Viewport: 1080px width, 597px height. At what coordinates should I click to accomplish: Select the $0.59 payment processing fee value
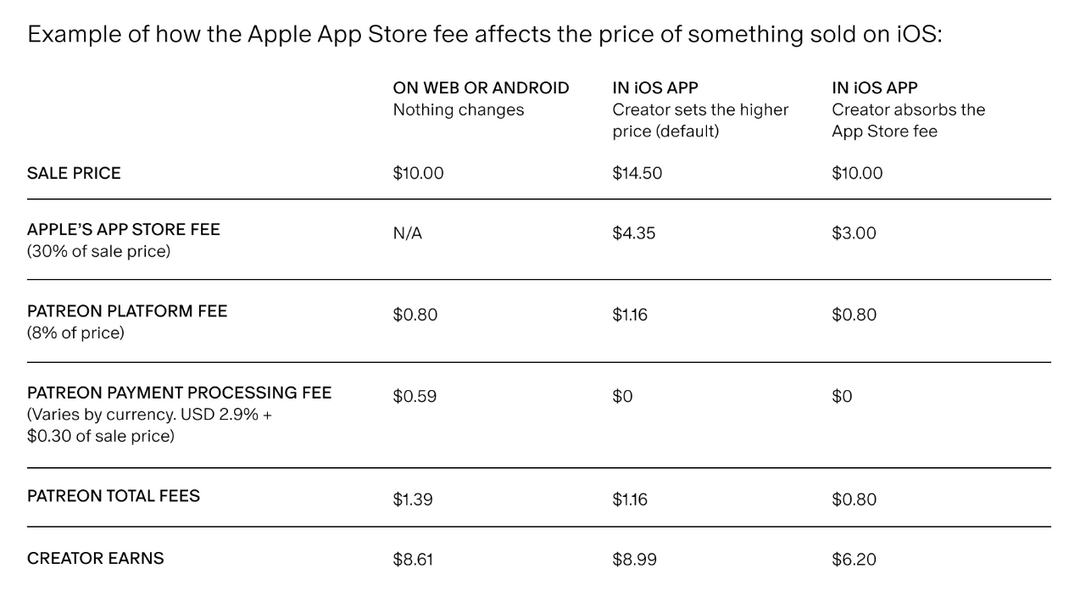pyautogui.click(x=413, y=396)
